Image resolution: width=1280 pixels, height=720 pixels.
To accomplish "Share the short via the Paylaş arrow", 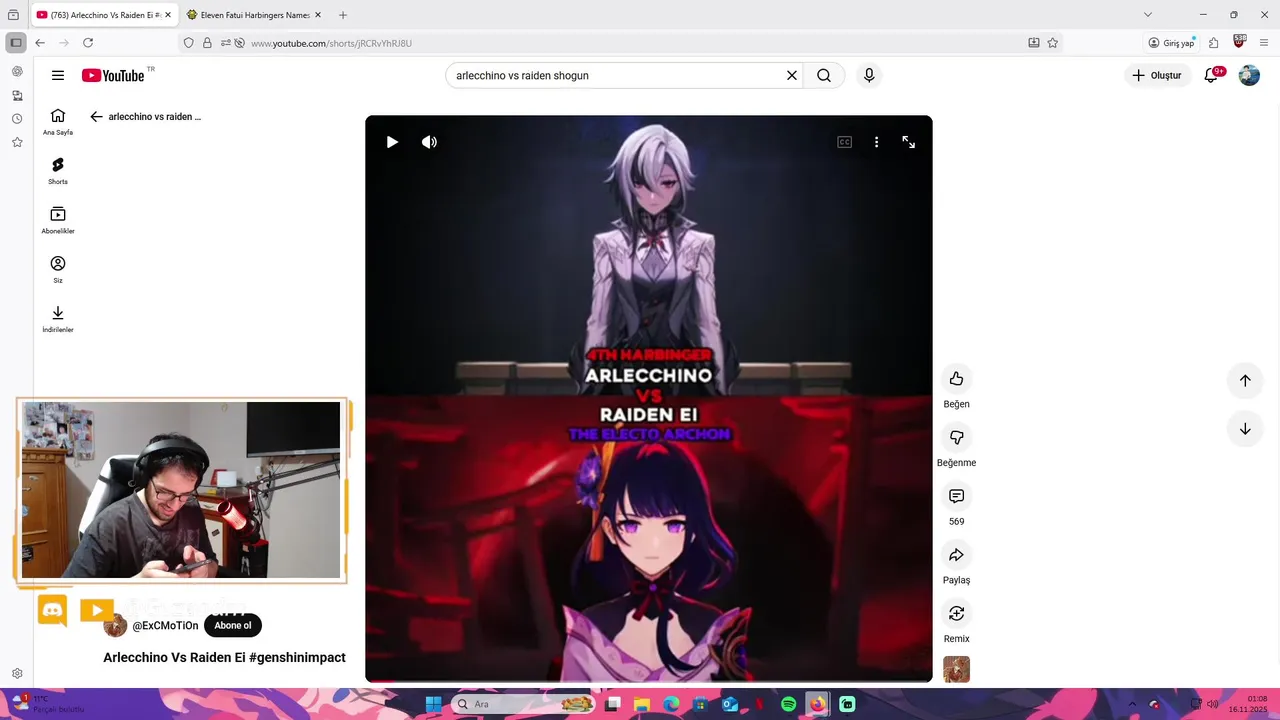I will (956, 555).
